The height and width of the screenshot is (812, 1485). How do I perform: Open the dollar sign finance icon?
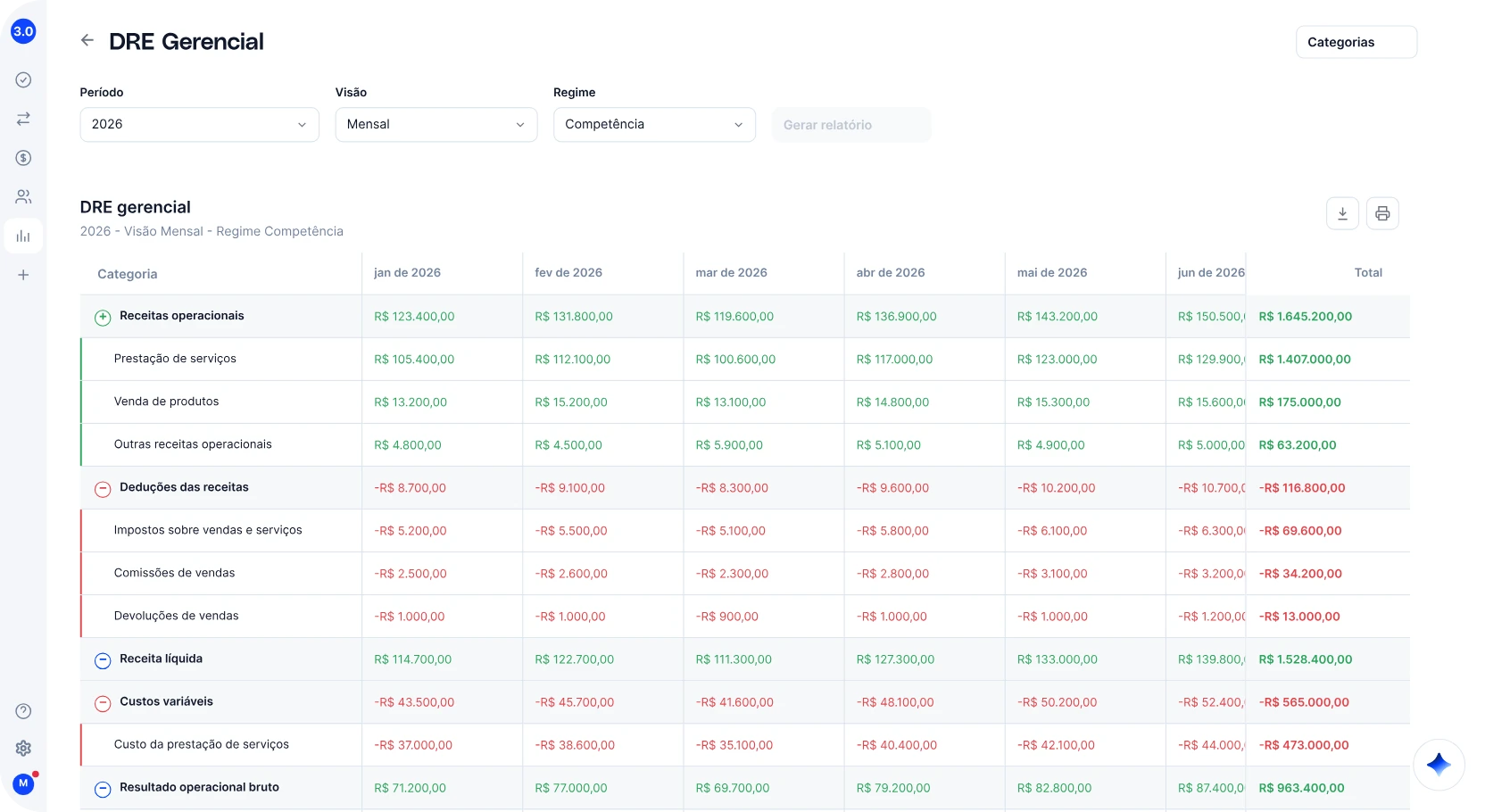23,158
